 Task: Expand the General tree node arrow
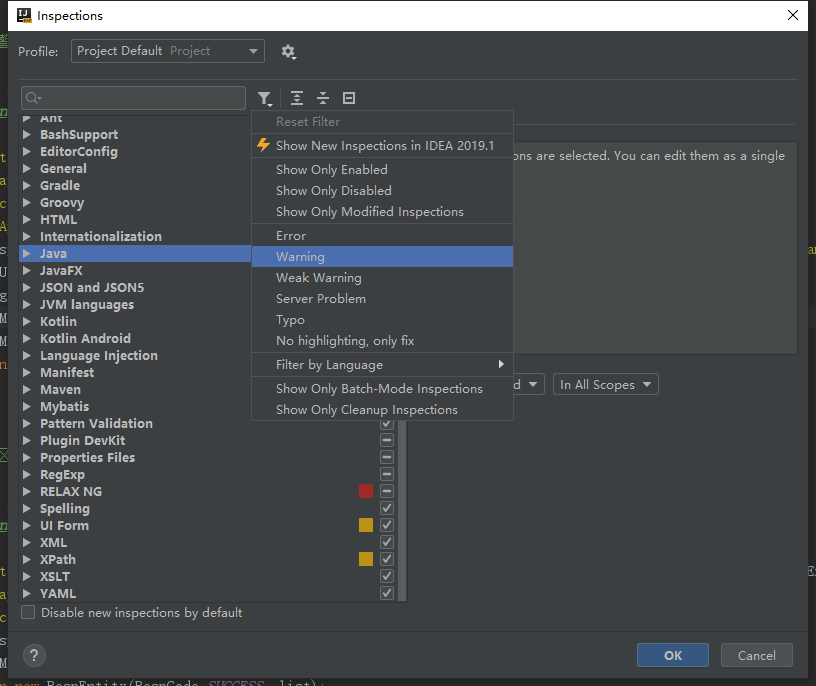27,169
